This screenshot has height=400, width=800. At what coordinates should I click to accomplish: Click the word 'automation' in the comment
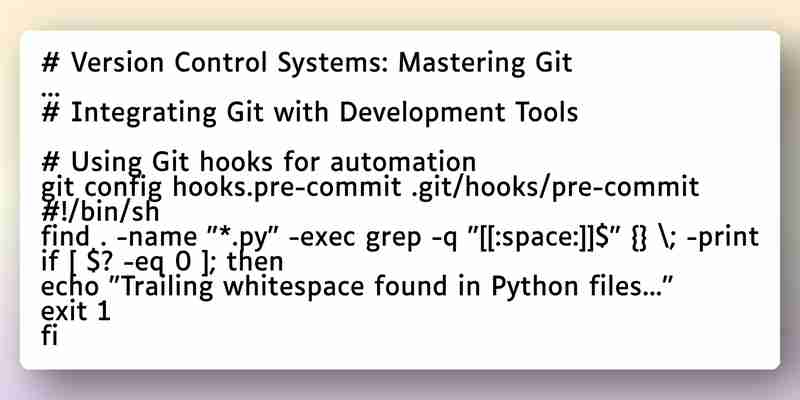click(403, 163)
